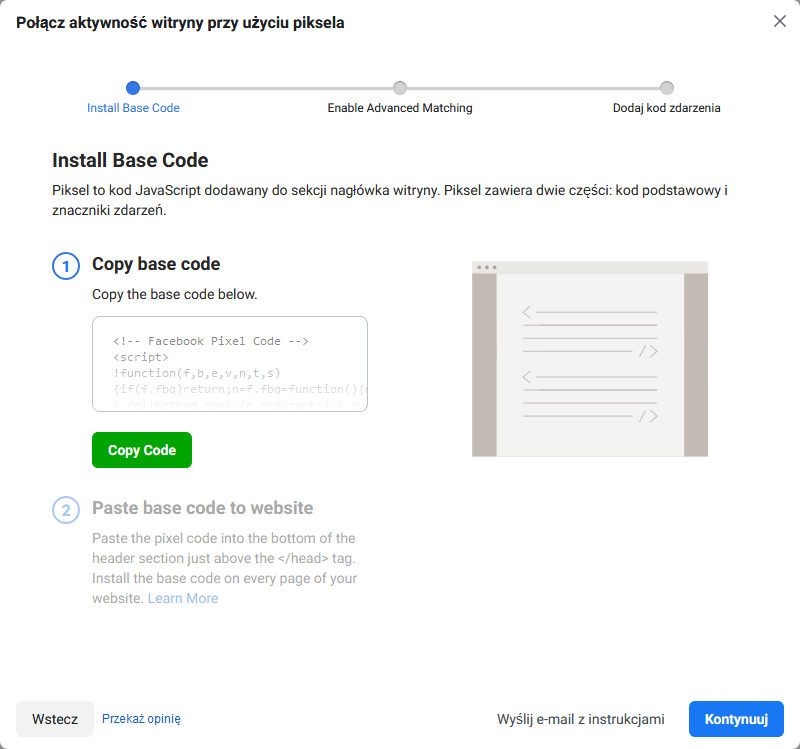Open the 'Przekaż opinię' feedback link
Viewport: 800px width, 749px height.
pyautogui.click(x=141, y=718)
